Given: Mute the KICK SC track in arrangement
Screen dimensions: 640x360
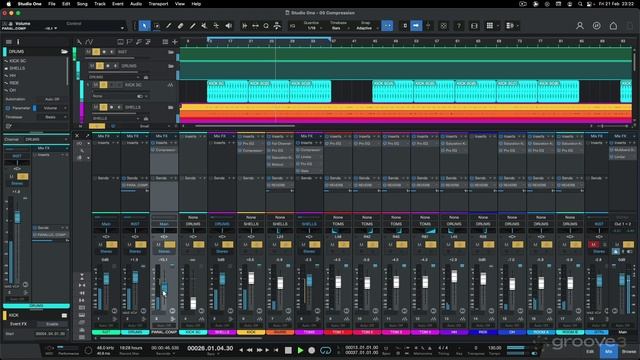Looking at the screenshot, I should pyautogui.click(x=96, y=85).
